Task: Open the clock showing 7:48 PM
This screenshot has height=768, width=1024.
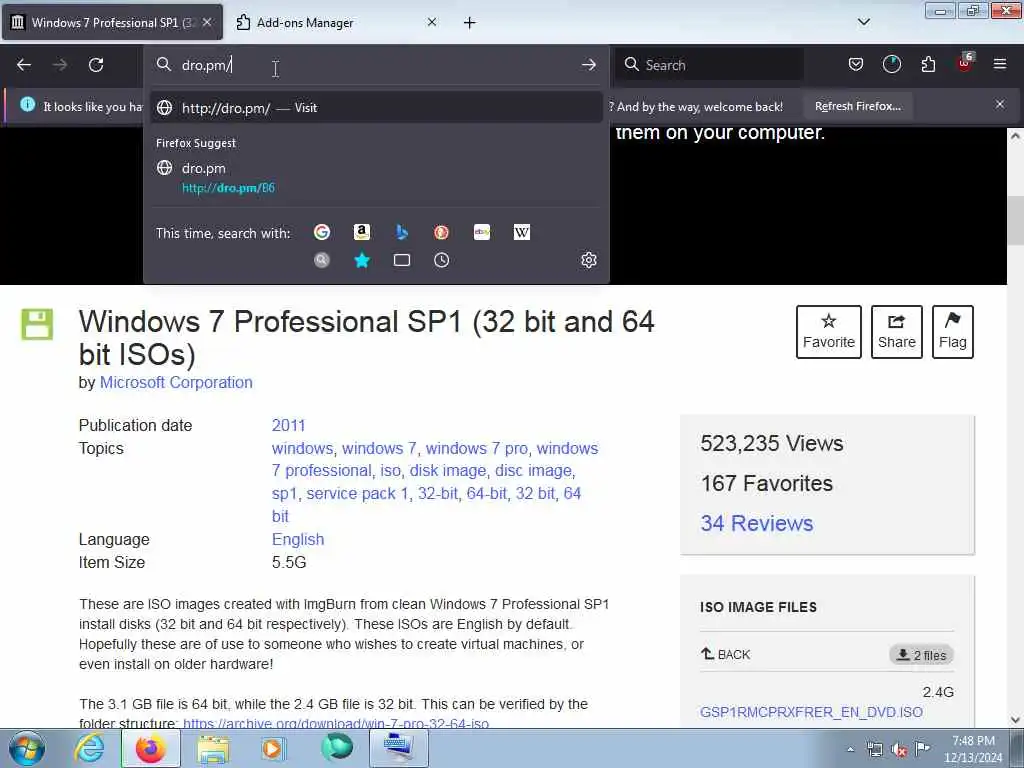Action: 973,749
